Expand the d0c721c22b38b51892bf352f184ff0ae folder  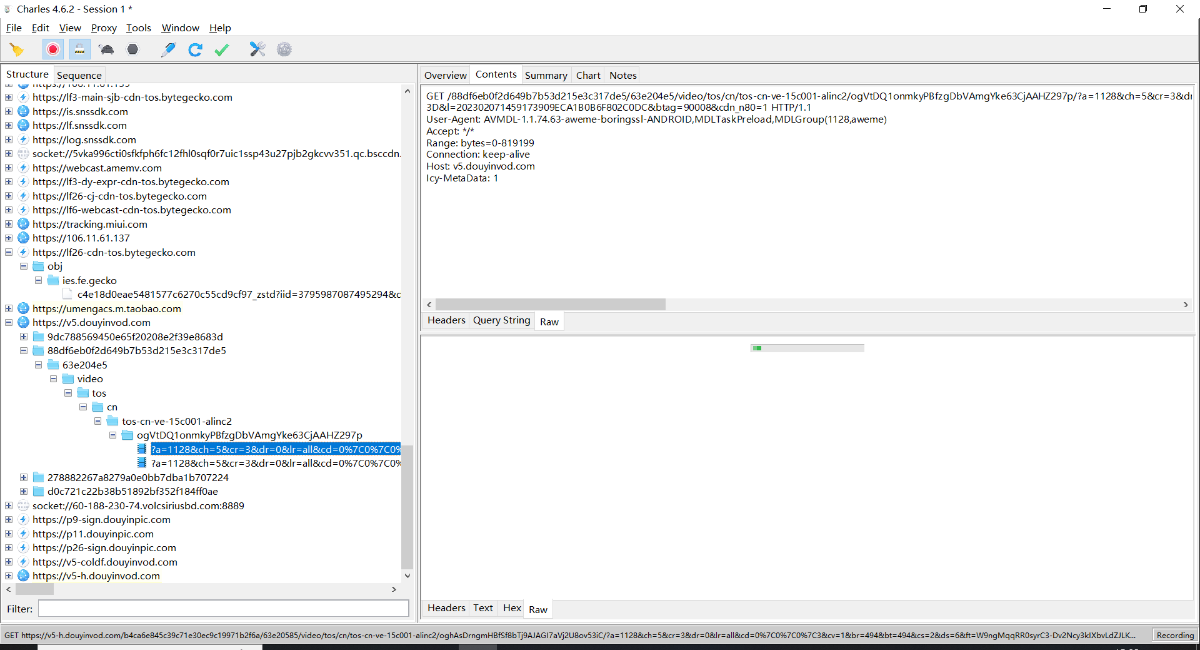[24, 491]
